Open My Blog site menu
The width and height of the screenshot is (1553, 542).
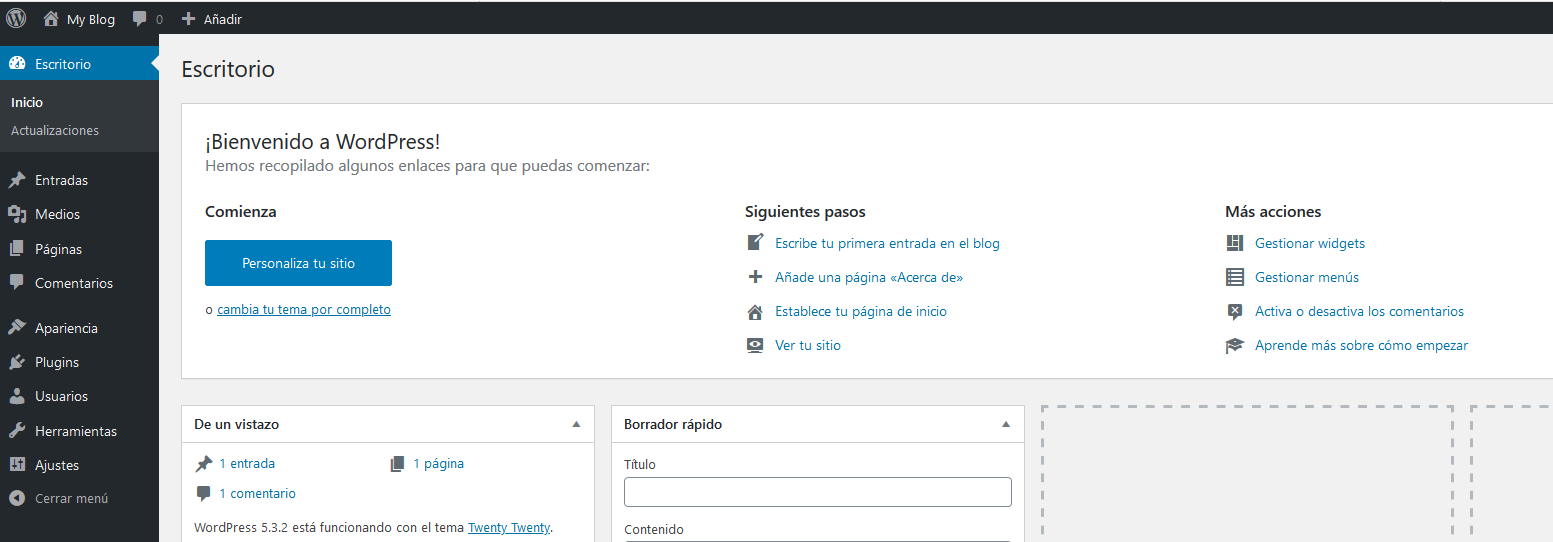tap(79, 19)
